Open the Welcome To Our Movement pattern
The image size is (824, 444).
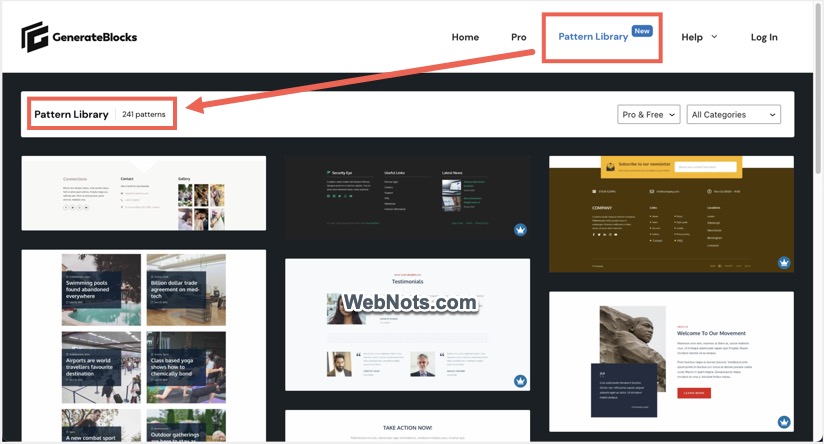(672, 362)
